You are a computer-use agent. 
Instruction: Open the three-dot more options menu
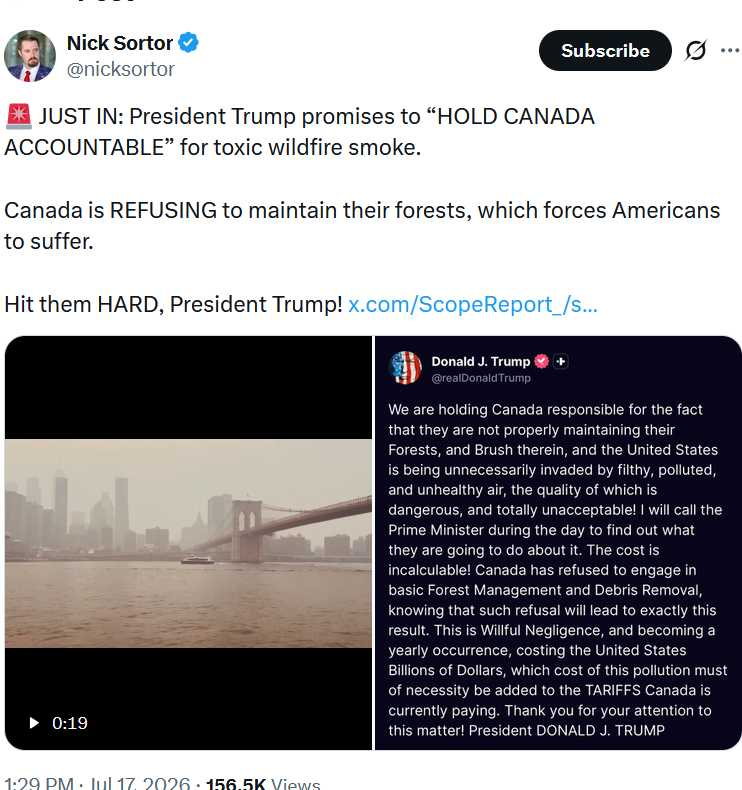click(x=730, y=50)
